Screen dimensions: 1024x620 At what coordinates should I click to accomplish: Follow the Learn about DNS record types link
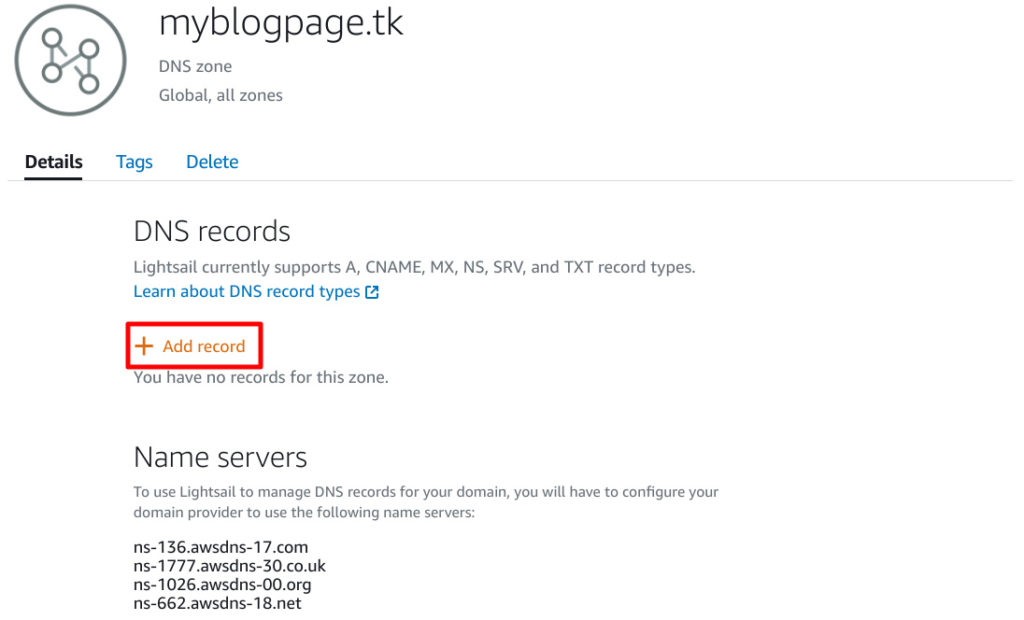tap(247, 291)
